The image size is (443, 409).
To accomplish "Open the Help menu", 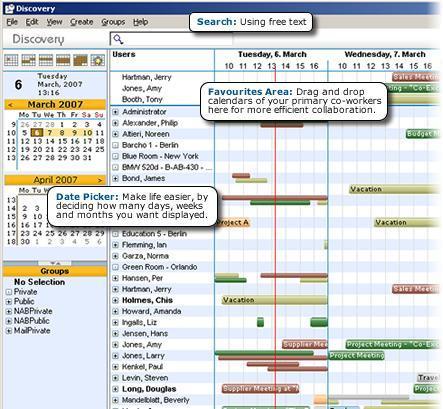I will 140,22.
